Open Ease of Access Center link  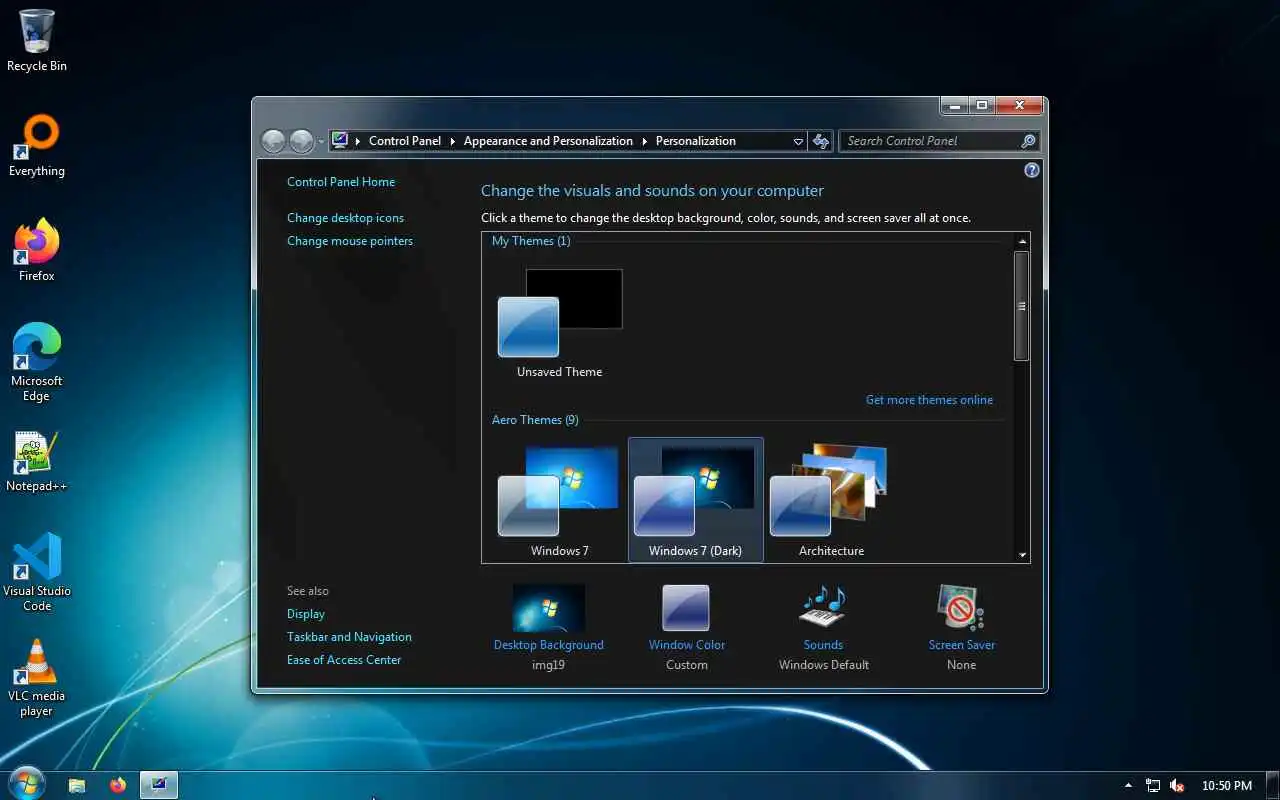[344, 660]
